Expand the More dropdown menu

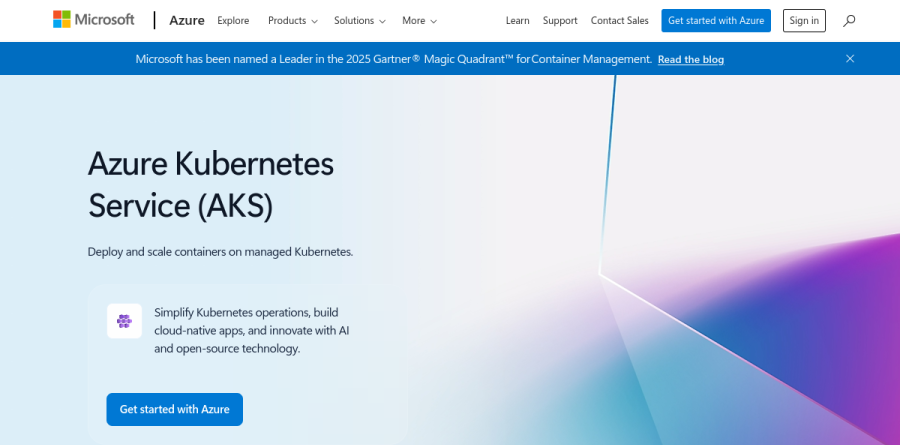420,21
